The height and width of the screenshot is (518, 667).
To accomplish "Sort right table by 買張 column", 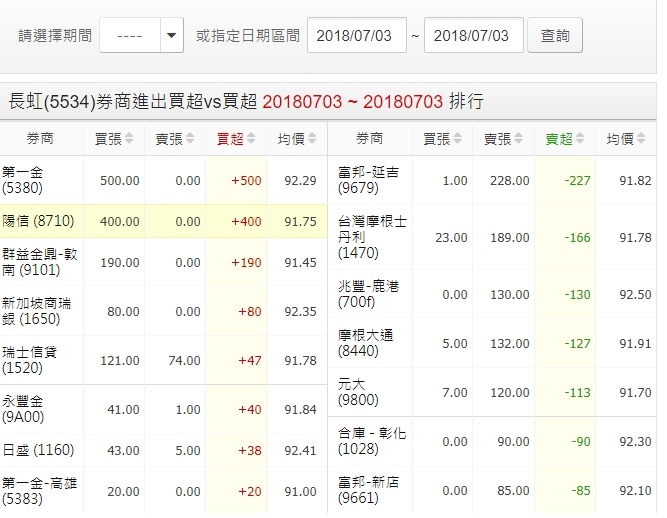I will point(442,139).
